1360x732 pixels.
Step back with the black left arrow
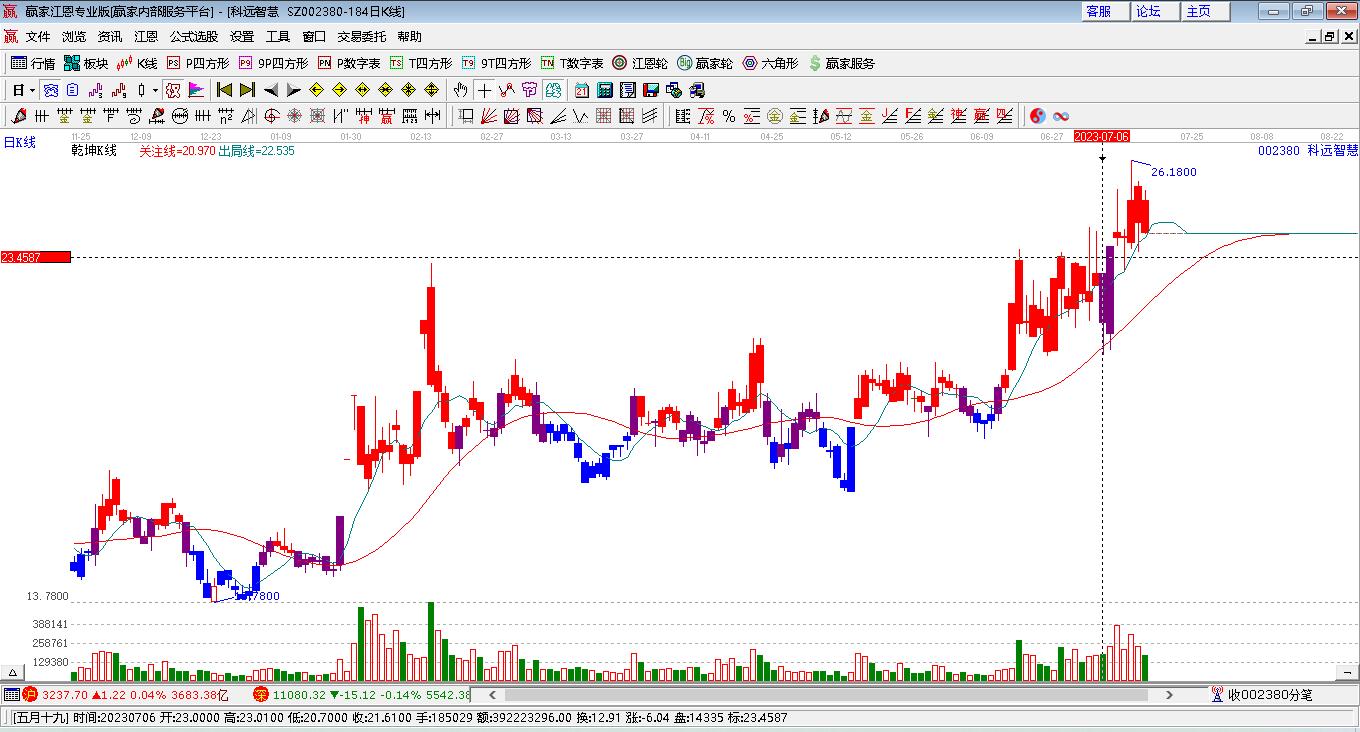click(270, 90)
